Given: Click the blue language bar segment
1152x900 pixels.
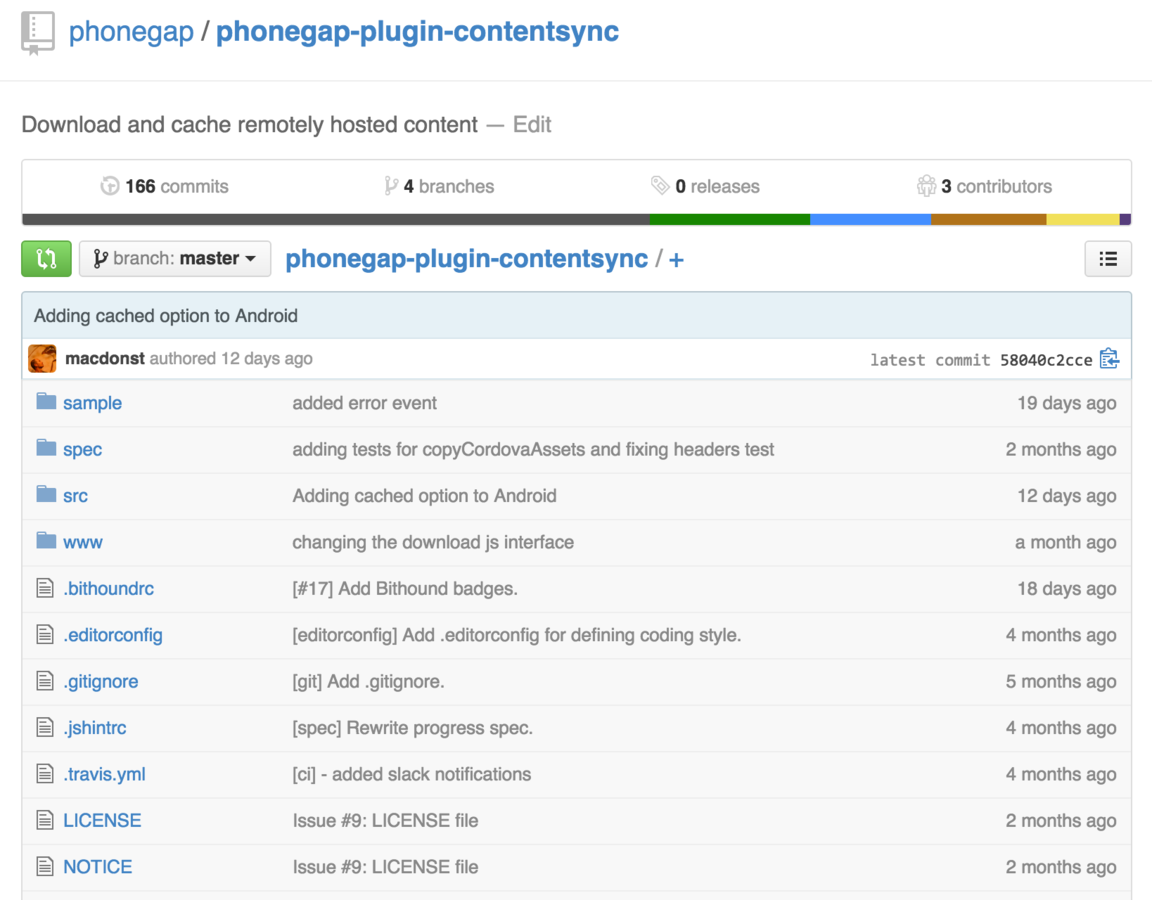Looking at the screenshot, I should click(x=870, y=219).
